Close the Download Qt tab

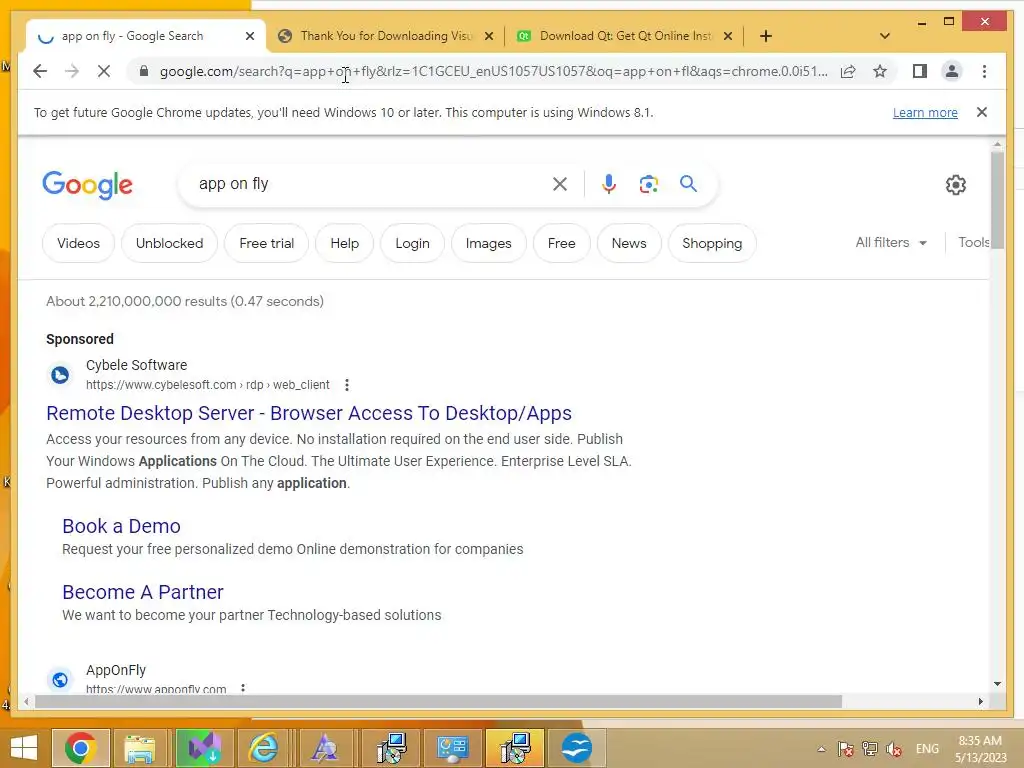[x=728, y=36]
